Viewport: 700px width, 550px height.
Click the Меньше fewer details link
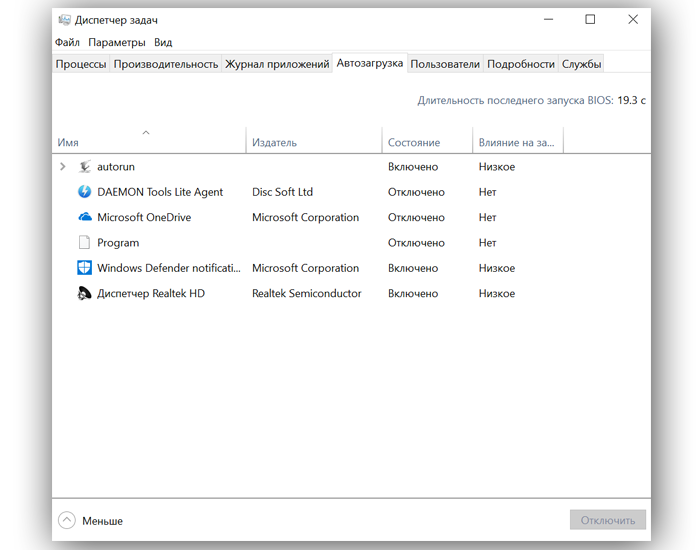pos(102,521)
